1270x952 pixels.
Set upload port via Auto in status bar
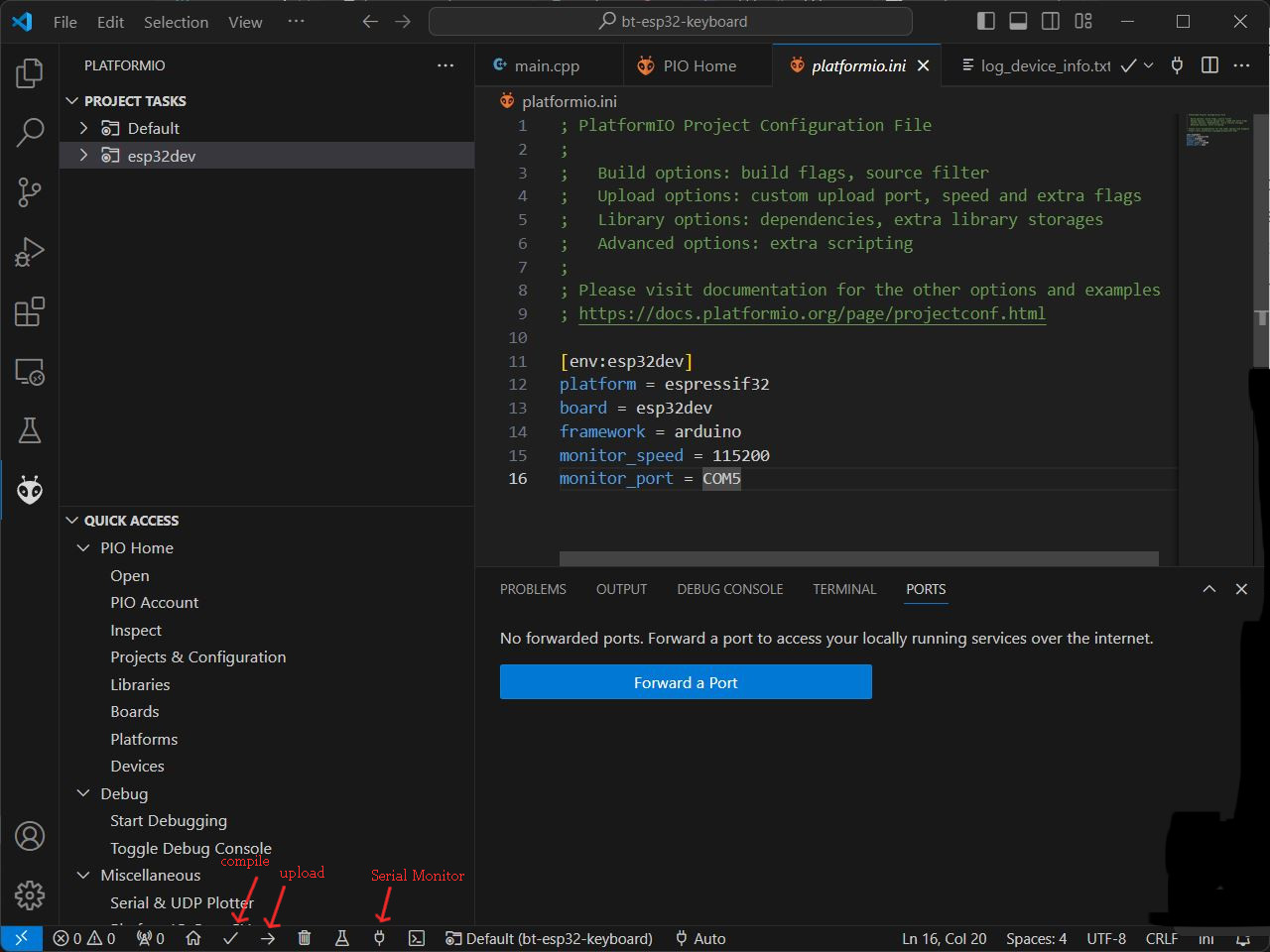700,938
